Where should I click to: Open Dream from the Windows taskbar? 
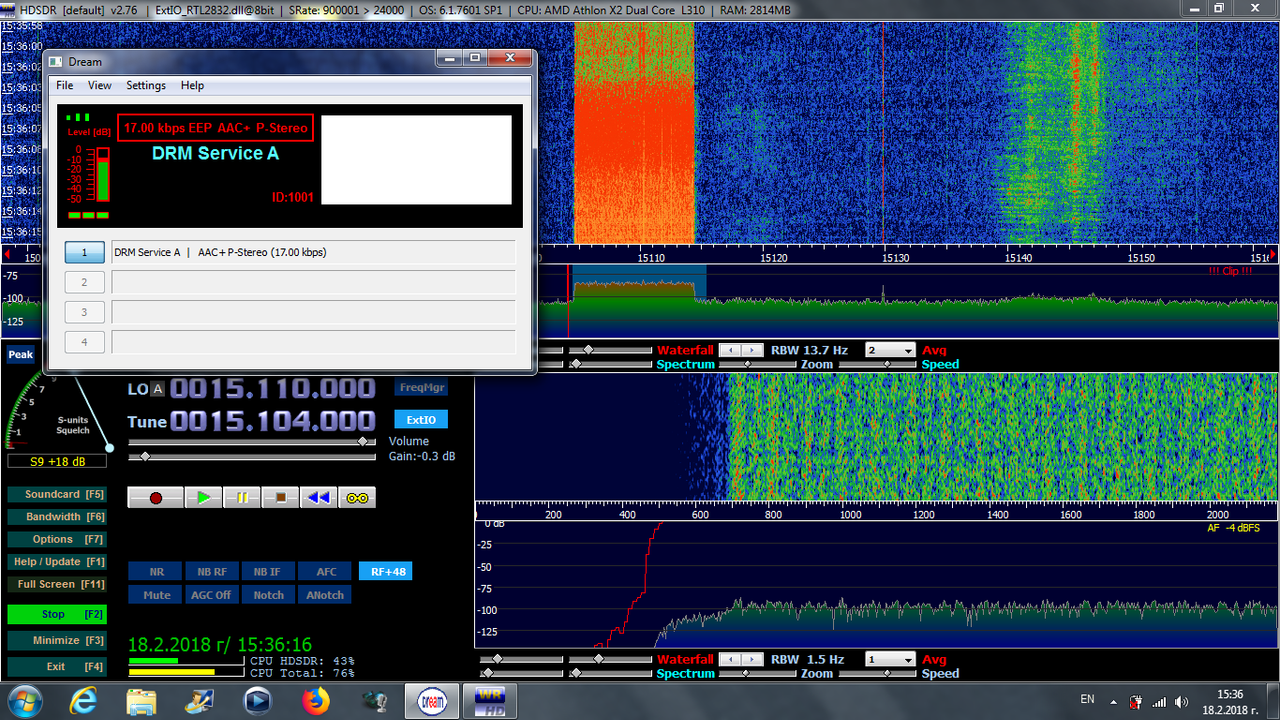pyautogui.click(x=431, y=701)
